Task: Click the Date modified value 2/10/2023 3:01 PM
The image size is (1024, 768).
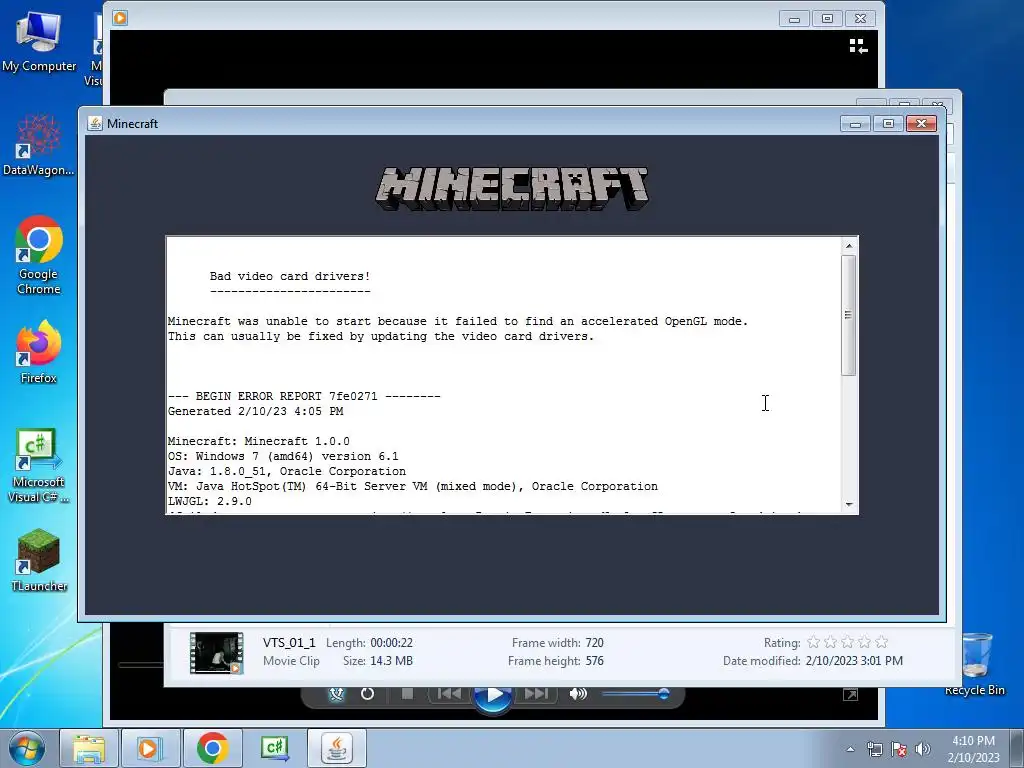Action: coord(854,661)
